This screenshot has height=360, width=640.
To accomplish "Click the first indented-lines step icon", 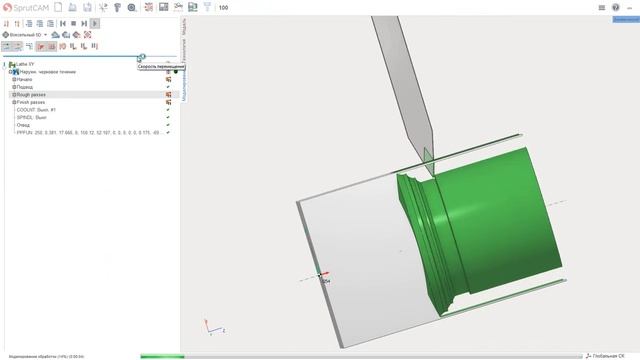I will [x=29, y=24].
